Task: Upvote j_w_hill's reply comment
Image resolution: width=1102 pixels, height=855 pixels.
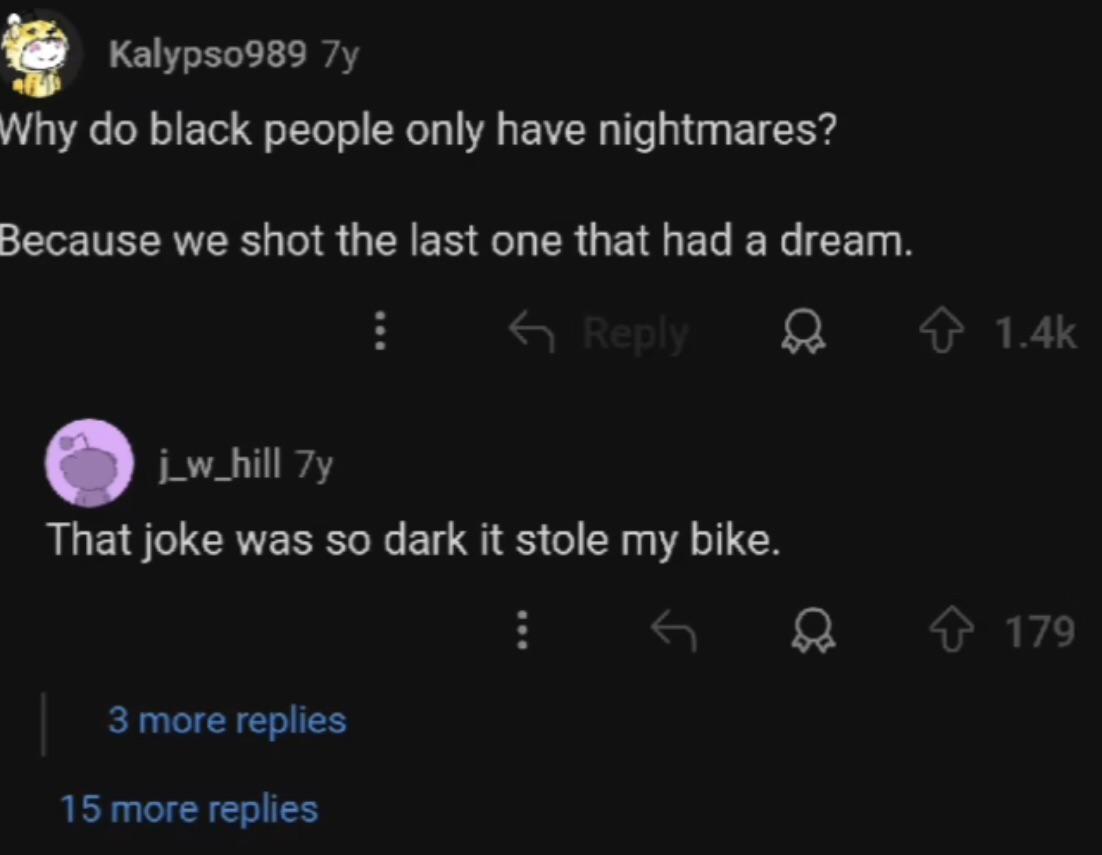Action: (953, 631)
